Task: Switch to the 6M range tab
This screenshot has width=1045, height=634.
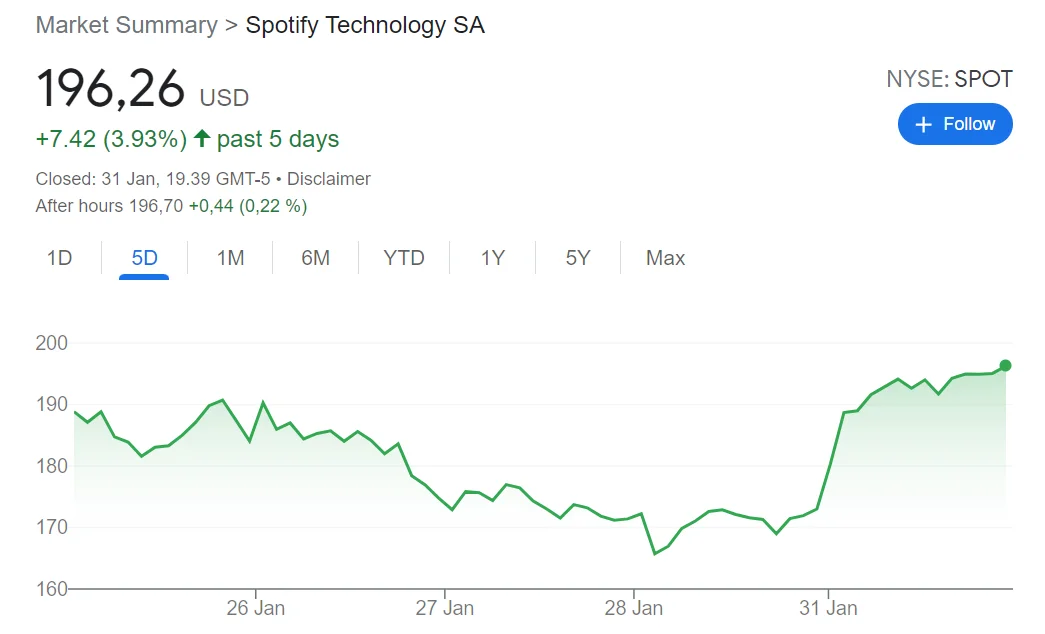Action: pyautogui.click(x=315, y=258)
